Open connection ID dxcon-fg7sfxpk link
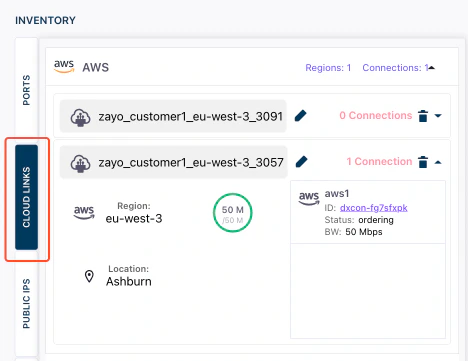The width and height of the screenshot is (468, 361). [373, 208]
